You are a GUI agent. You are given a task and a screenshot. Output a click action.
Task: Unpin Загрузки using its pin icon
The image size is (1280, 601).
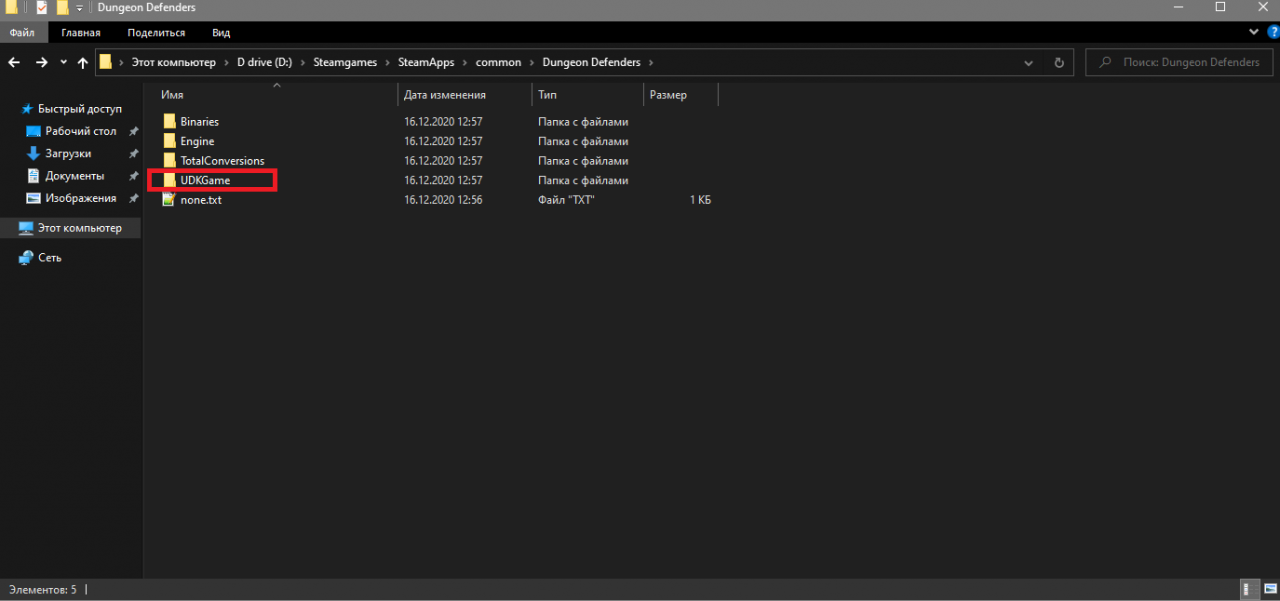[x=133, y=154]
